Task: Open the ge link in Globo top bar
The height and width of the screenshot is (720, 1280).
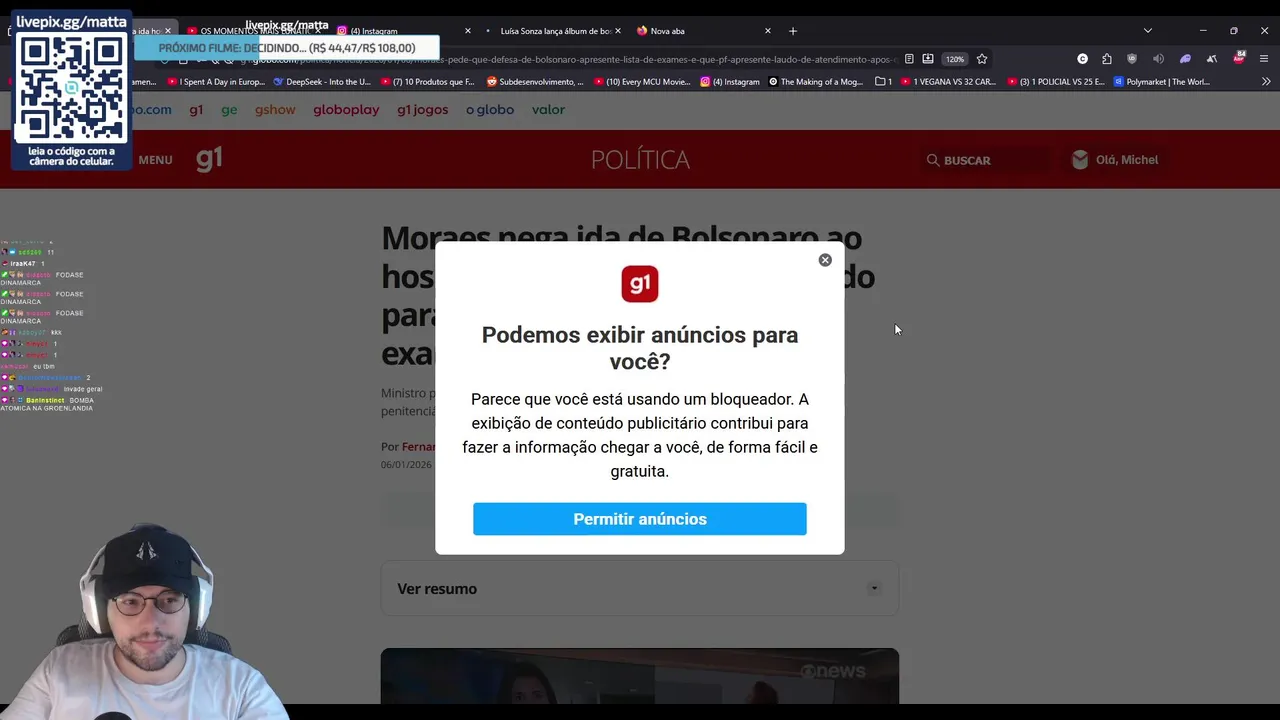Action: [x=229, y=110]
